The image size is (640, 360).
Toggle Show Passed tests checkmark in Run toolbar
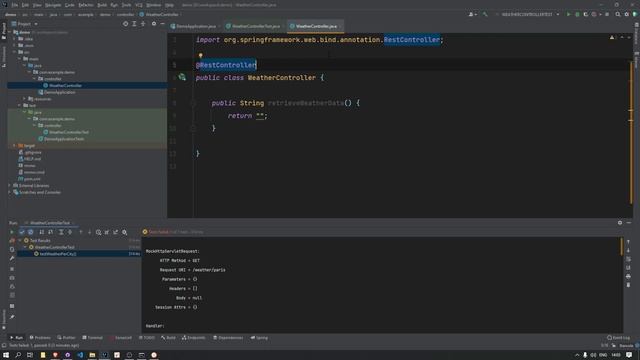point(22,232)
